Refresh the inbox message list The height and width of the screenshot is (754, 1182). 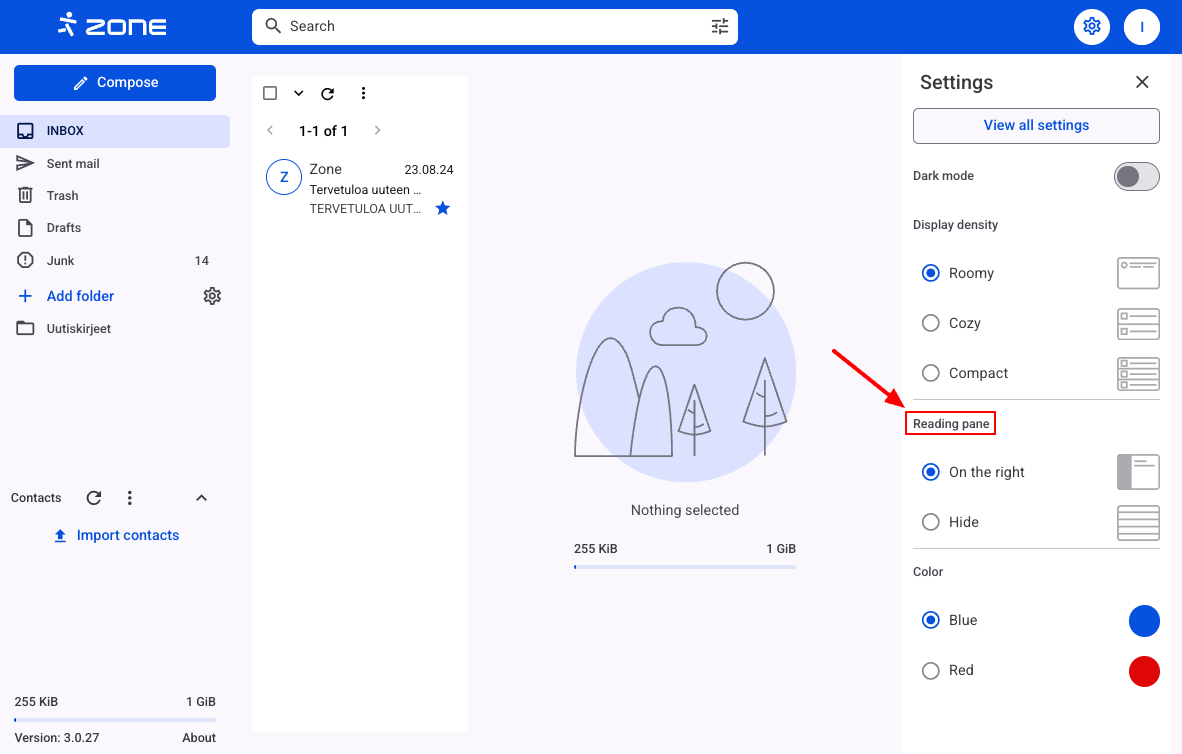coord(327,94)
